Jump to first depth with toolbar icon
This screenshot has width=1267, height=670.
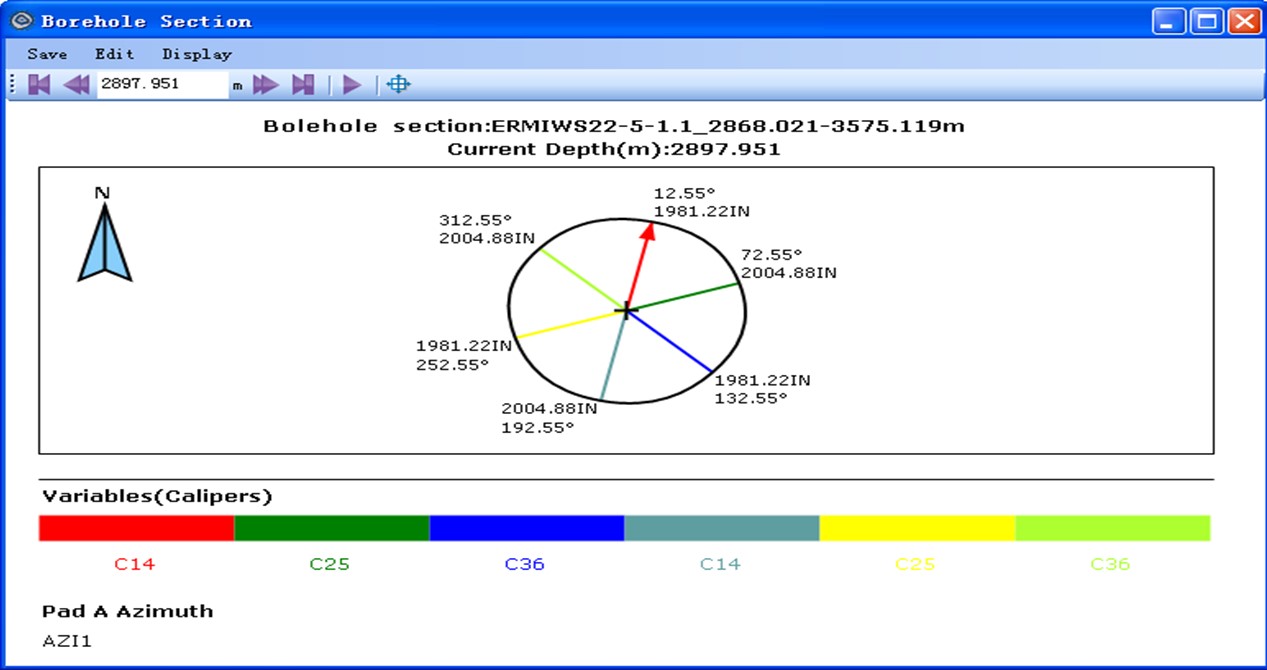[39, 85]
